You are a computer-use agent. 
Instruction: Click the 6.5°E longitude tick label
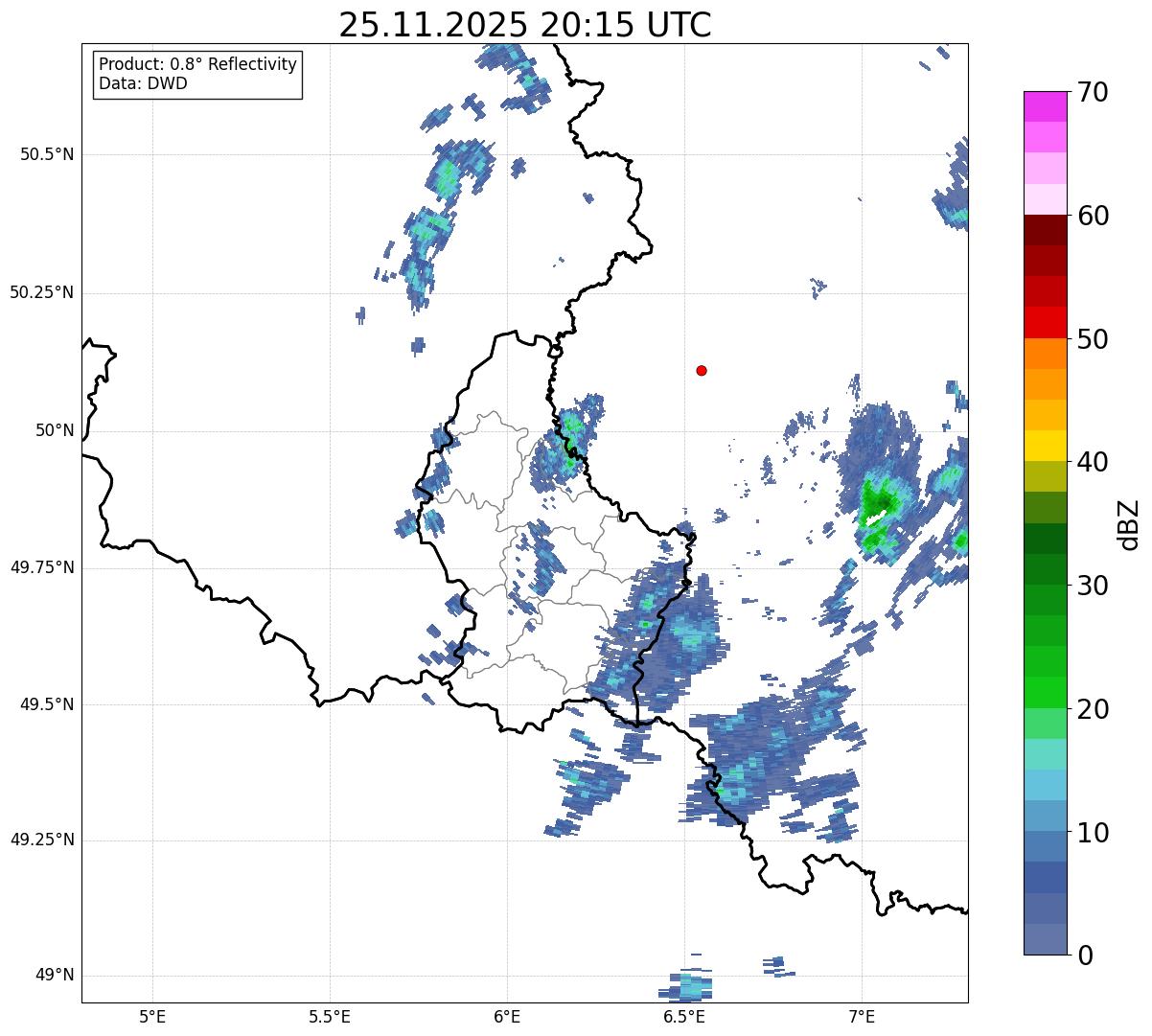684,1016
